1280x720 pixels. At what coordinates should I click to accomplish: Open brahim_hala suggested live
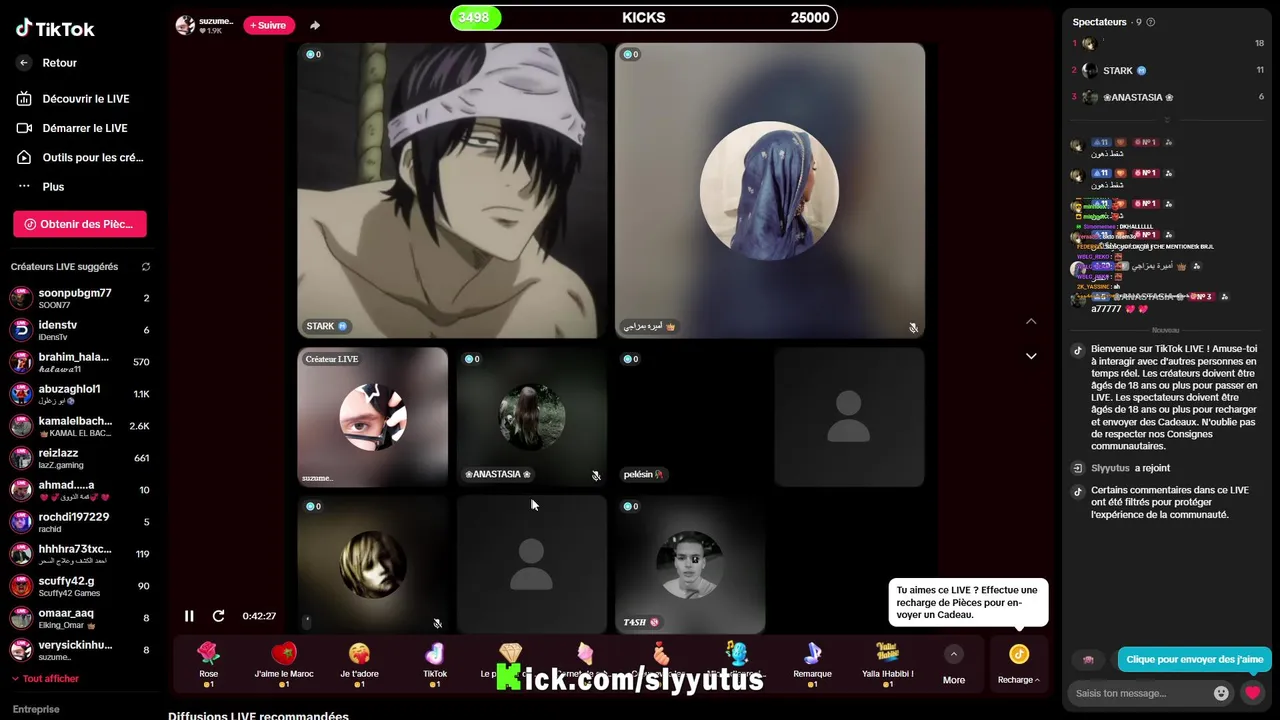pos(80,362)
